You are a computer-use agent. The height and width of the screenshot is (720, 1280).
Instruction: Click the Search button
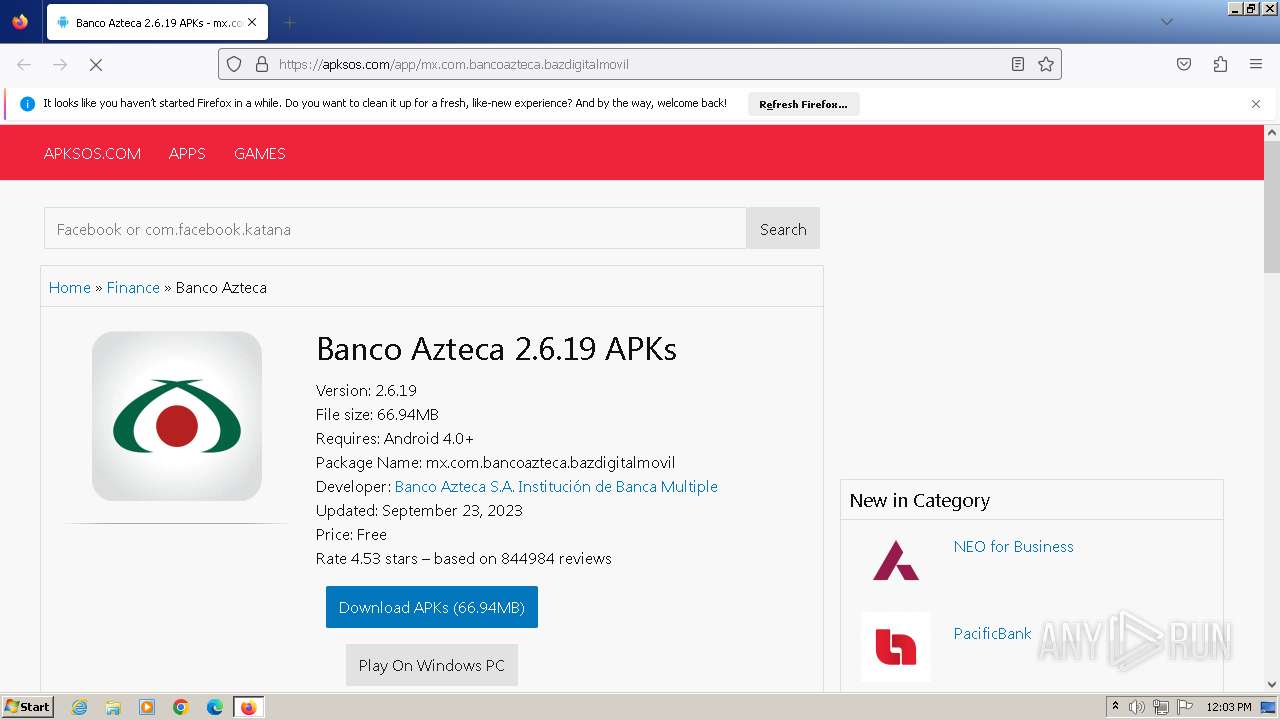coord(783,229)
